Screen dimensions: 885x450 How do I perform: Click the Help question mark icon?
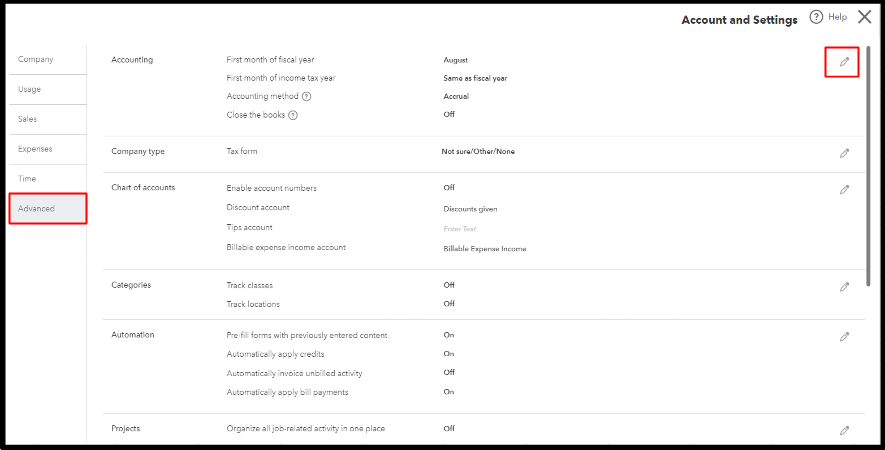click(816, 17)
